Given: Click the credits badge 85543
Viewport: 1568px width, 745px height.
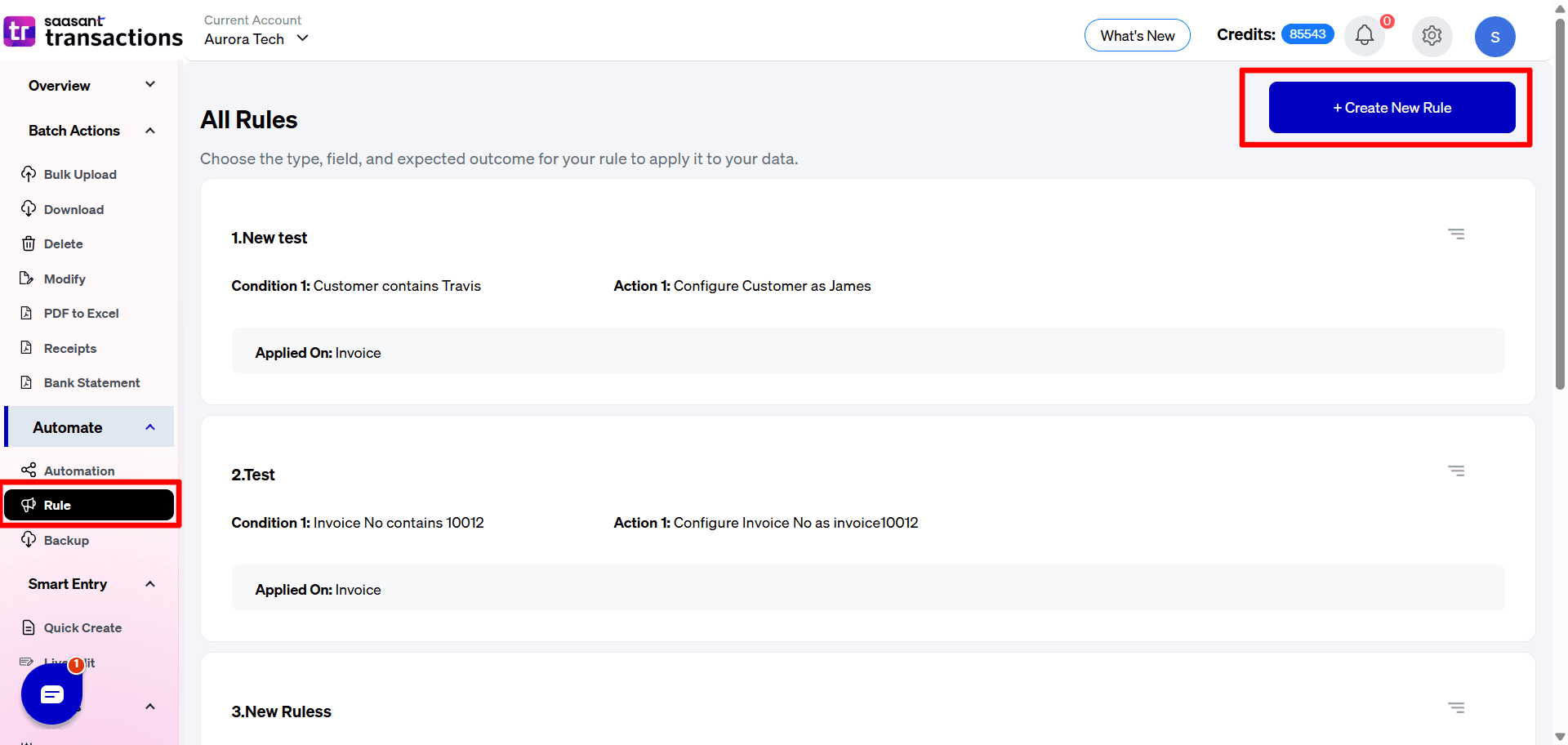Looking at the screenshot, I should pyautogui.click(x=1307, y=33).
